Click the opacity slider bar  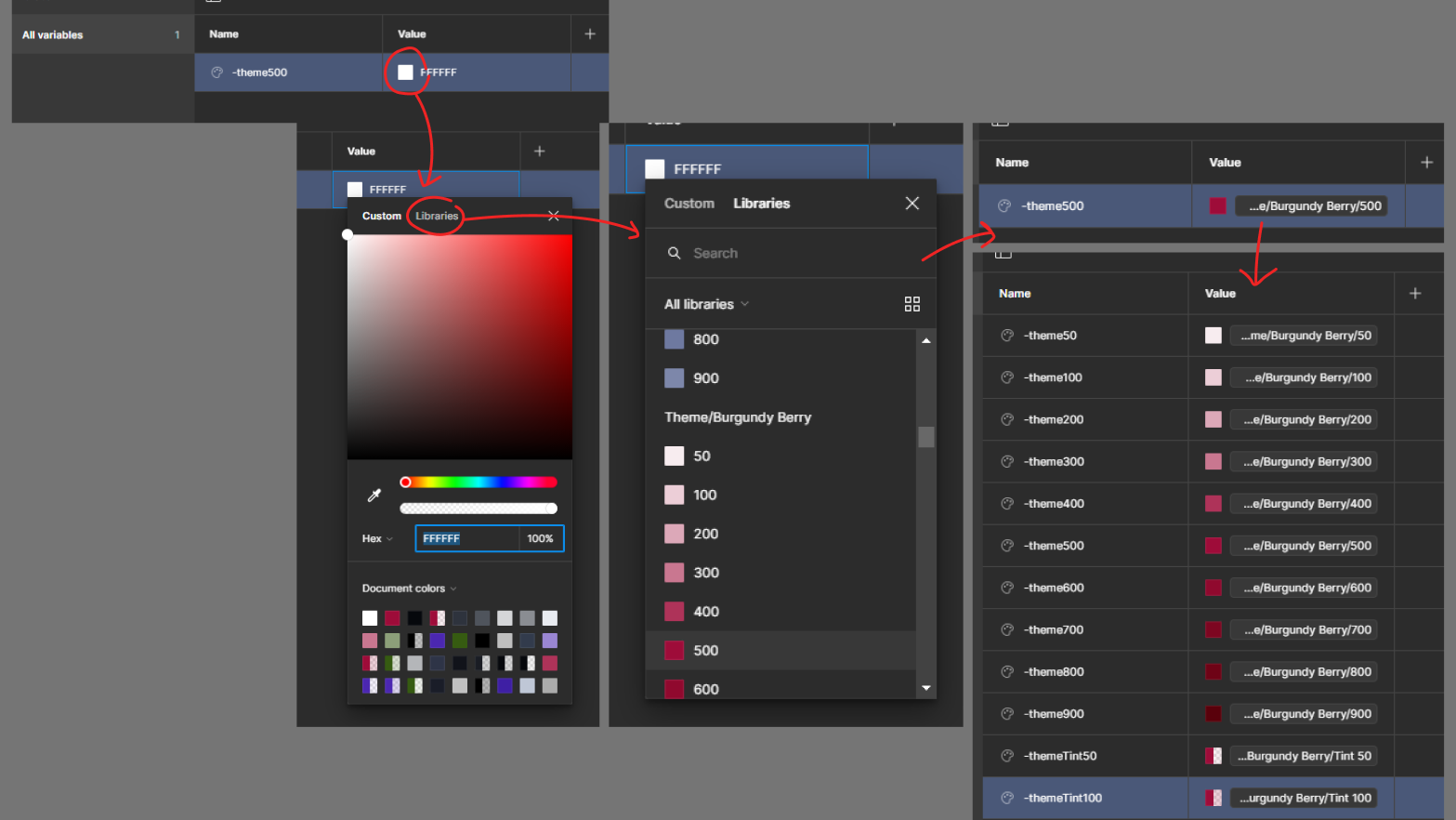point(479,509)
